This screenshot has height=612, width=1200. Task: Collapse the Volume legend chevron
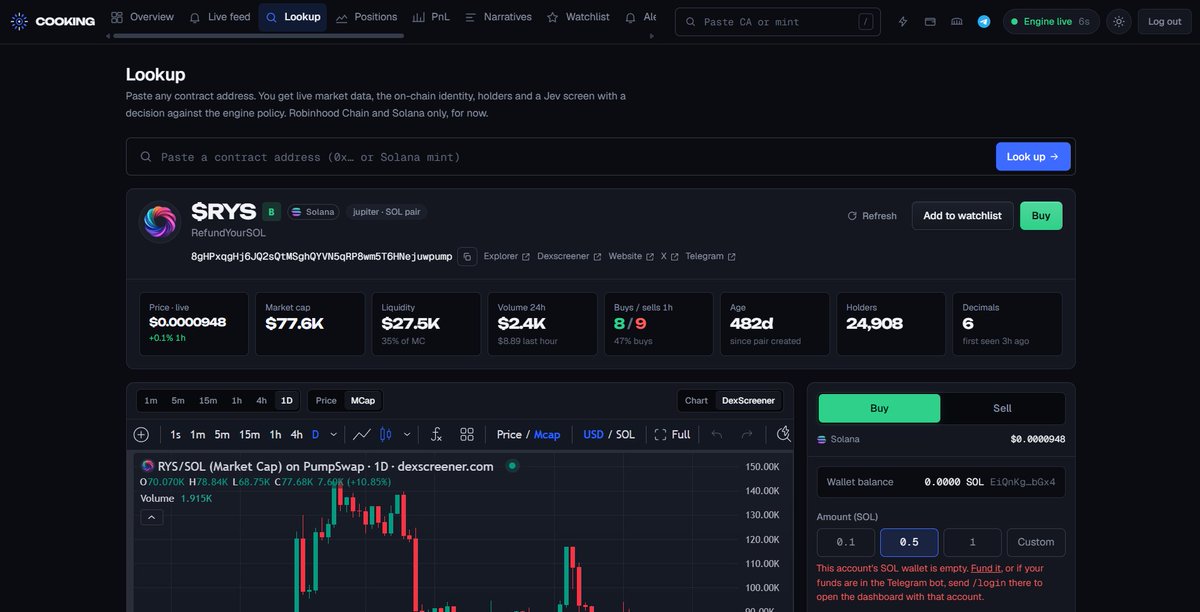click(x=153, y=517)
